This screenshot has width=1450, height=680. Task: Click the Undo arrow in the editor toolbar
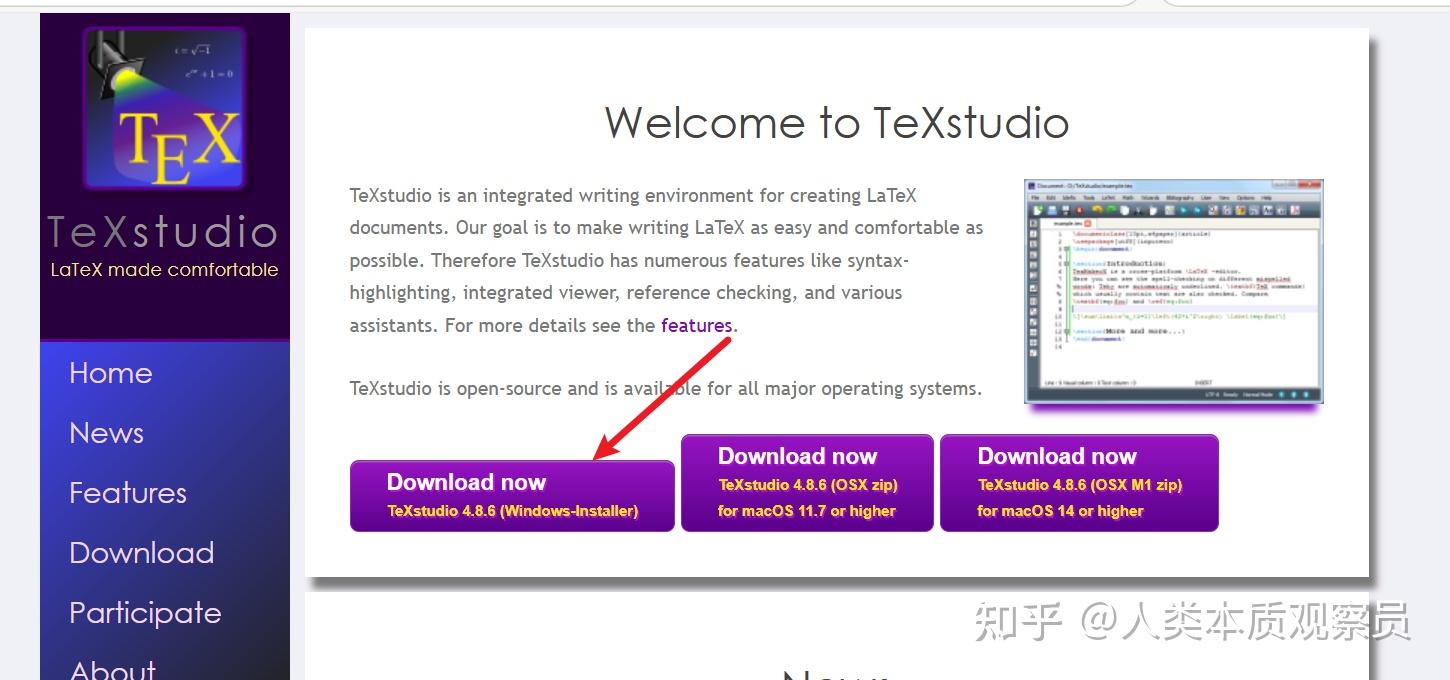pos(1095,209)
